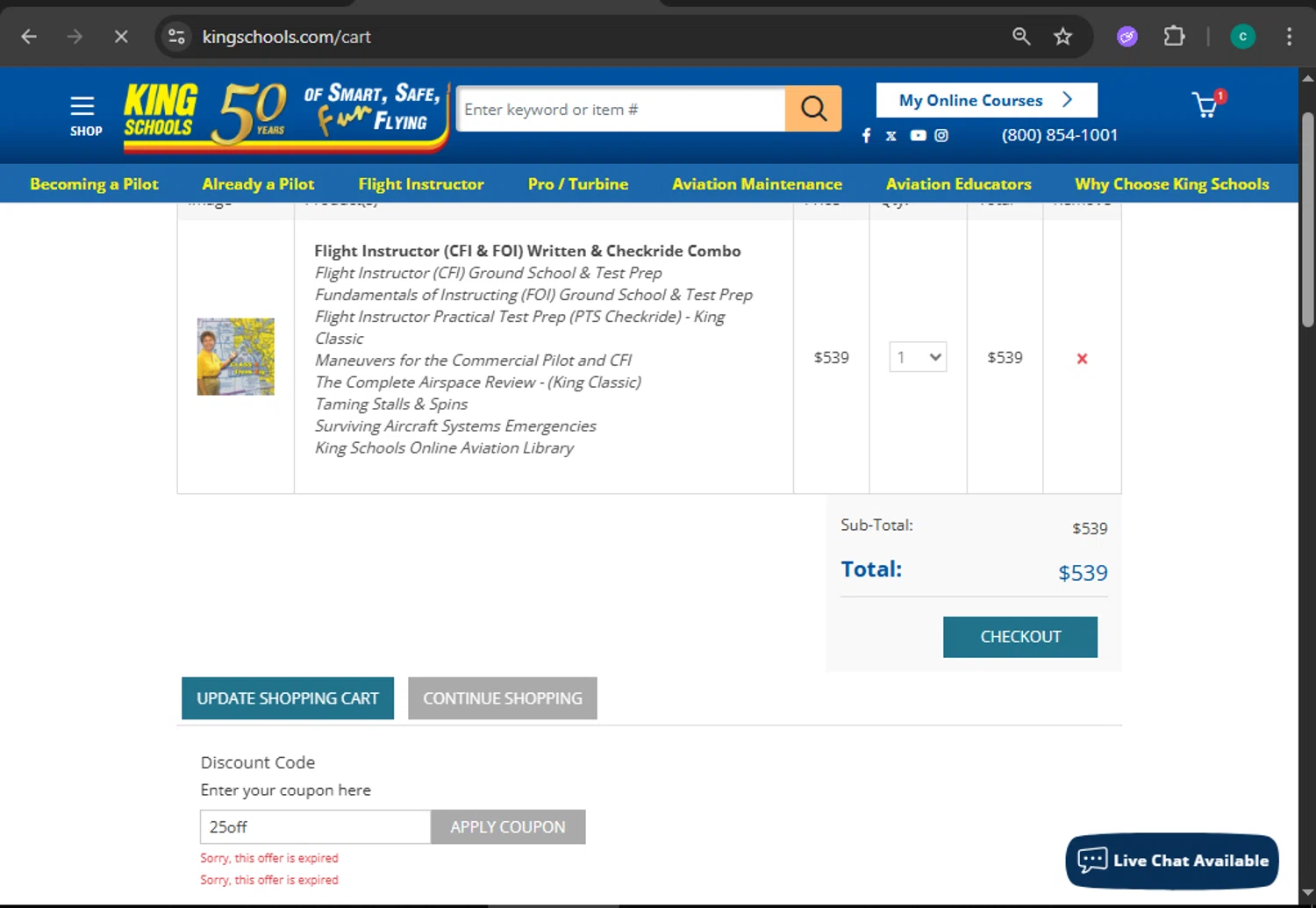Open the Live Chat Available widget

1172,861
